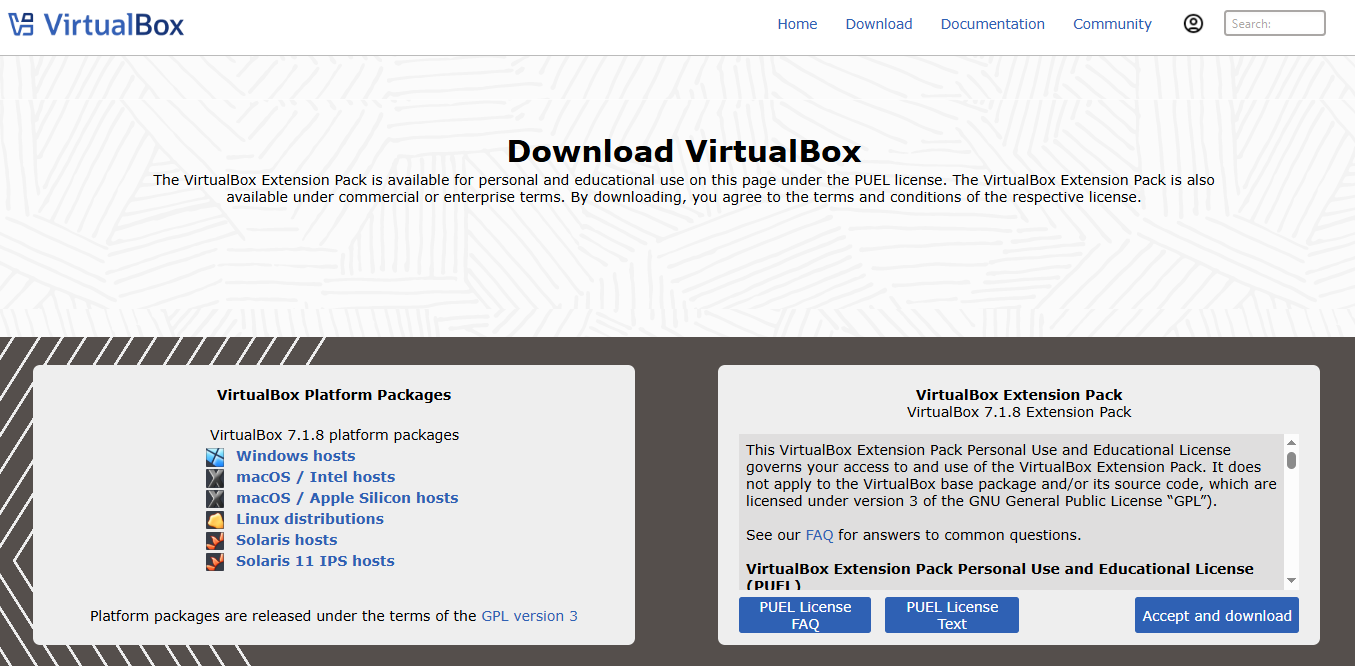The image size is (1355, 666).
Task: Open the Solaris 11 IPS hosts link
Action: pyautogui.click(x=315, y=561)
